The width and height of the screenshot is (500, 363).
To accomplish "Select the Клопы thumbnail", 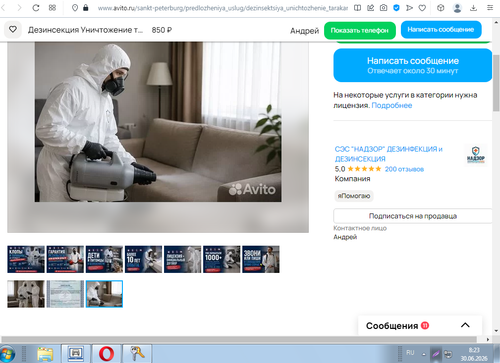I will tap(26, 259).
